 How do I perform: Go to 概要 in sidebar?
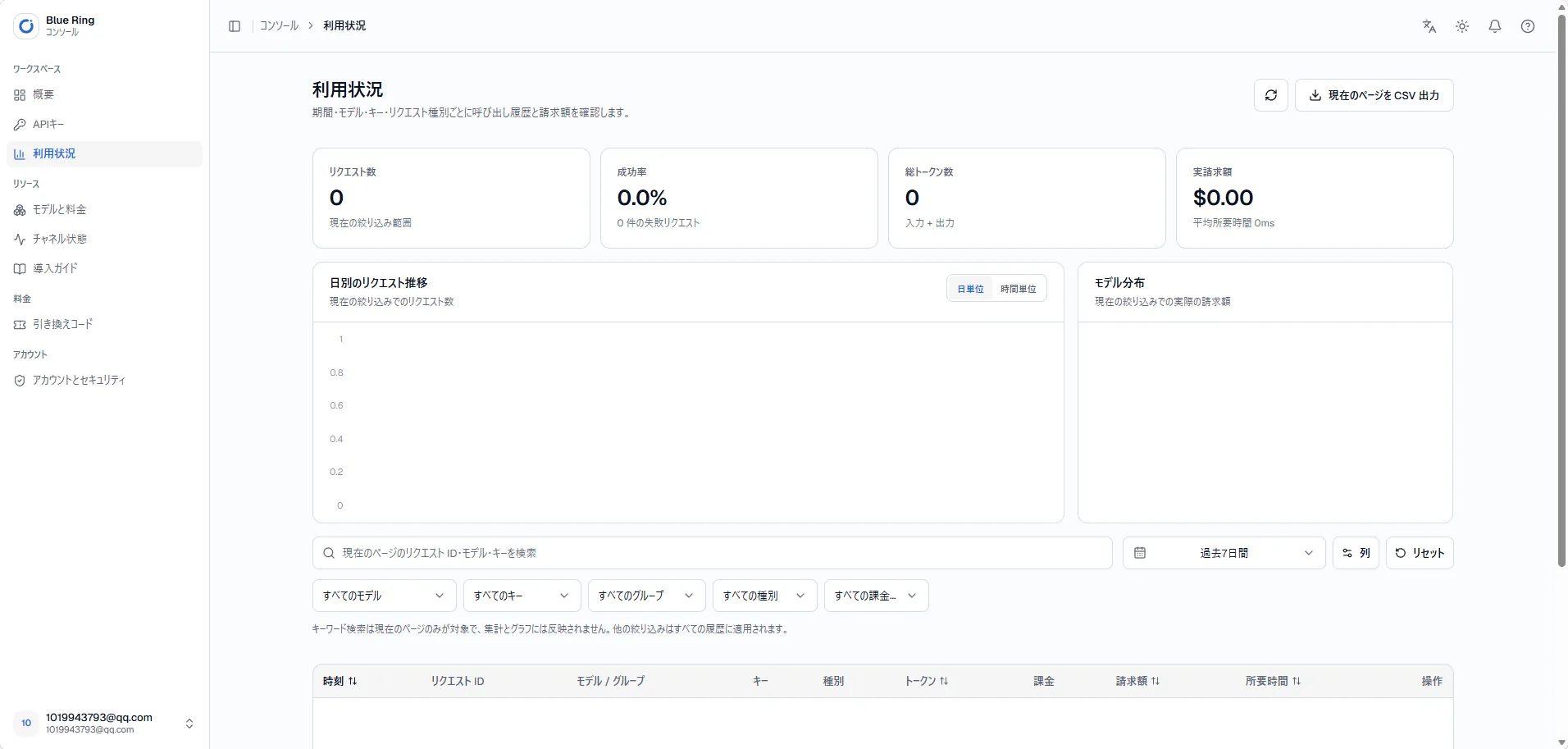click(x=104, y=95)
